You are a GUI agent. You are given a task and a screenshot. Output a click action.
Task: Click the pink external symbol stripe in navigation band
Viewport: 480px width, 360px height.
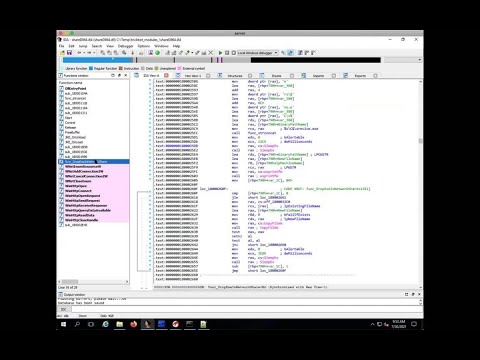[x=219, y=60]
